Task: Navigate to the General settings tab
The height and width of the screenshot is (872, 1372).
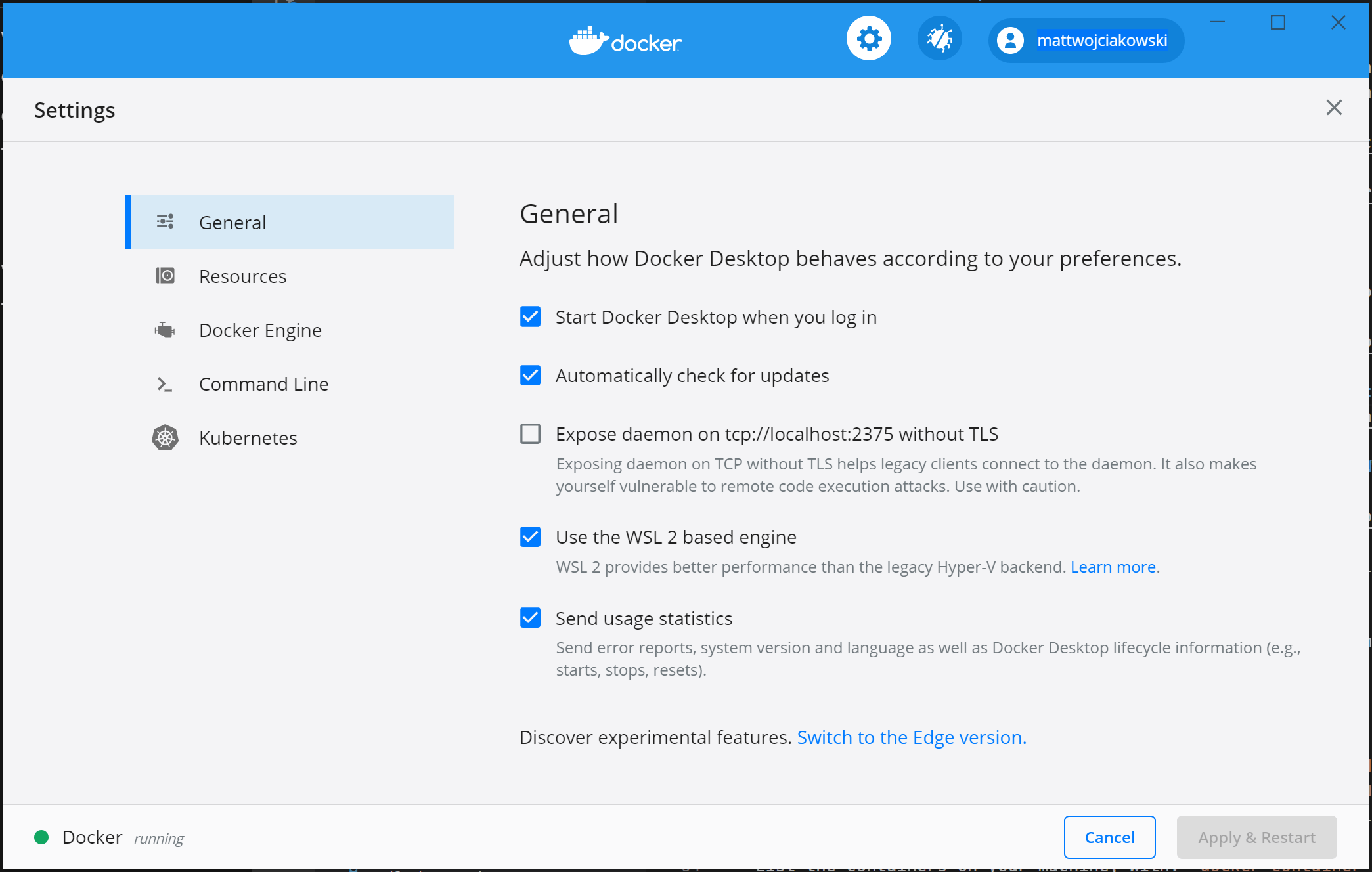Action: click(x=290, y=222)
